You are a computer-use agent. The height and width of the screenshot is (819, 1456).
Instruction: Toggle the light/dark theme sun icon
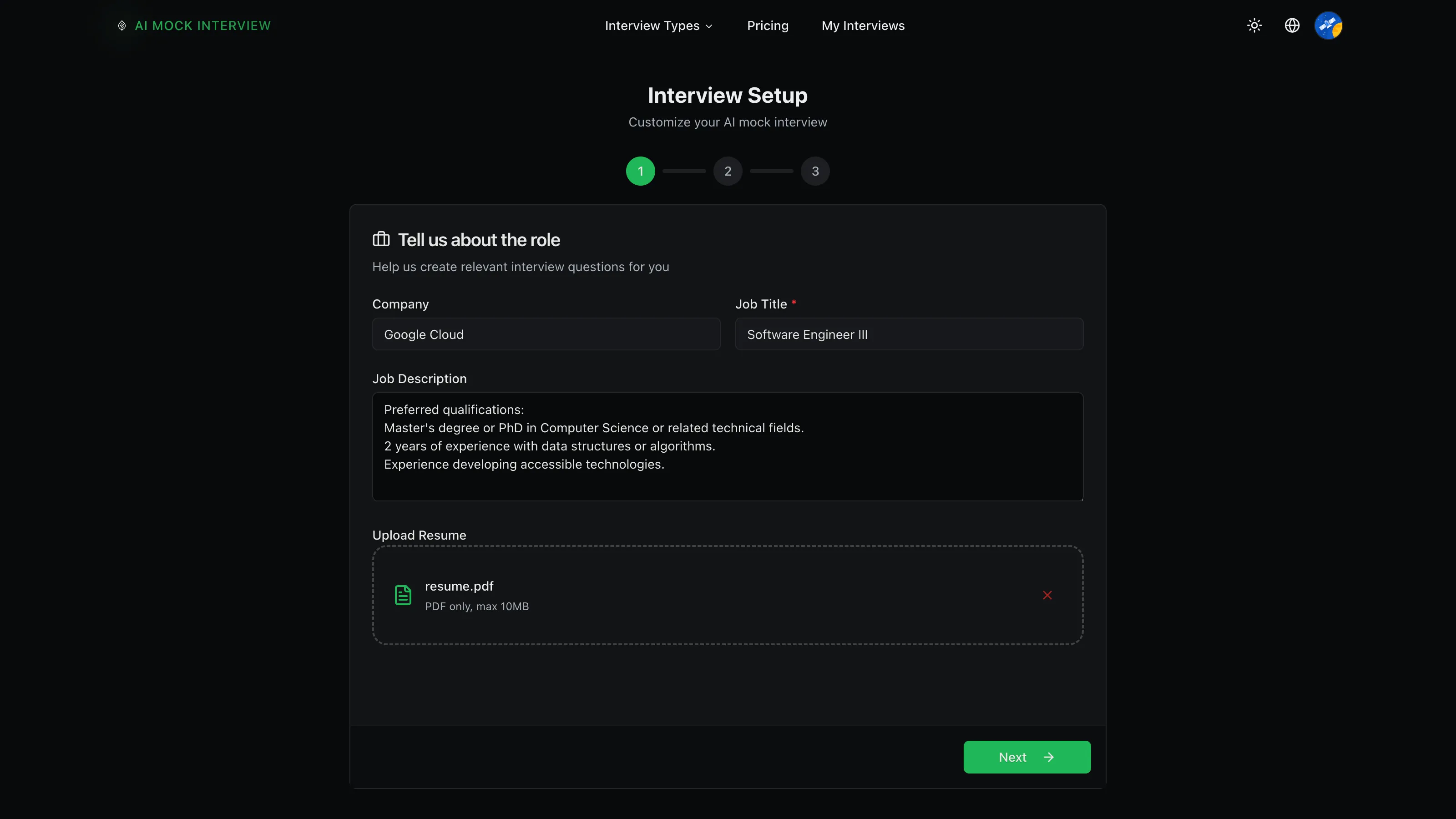tap(1254, 25)
